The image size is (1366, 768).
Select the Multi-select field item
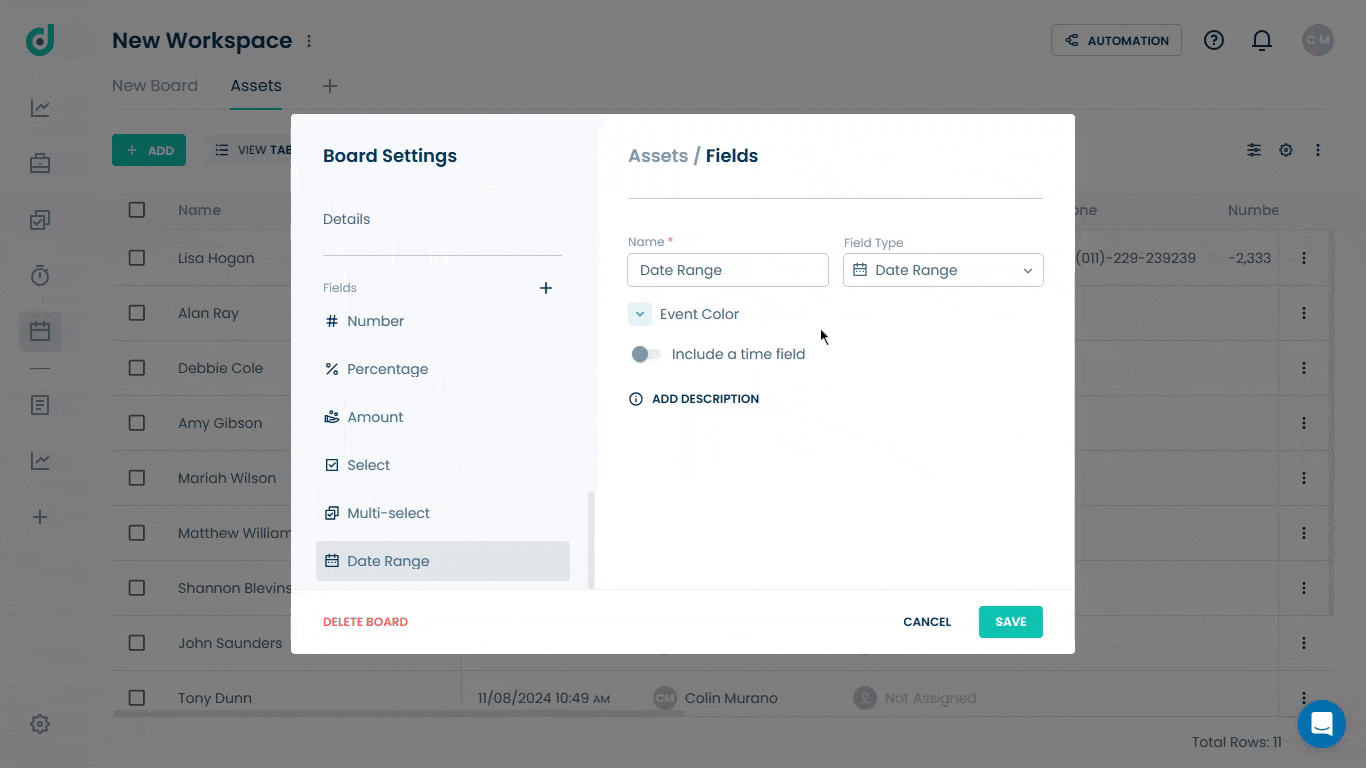[x=443, y=513]
